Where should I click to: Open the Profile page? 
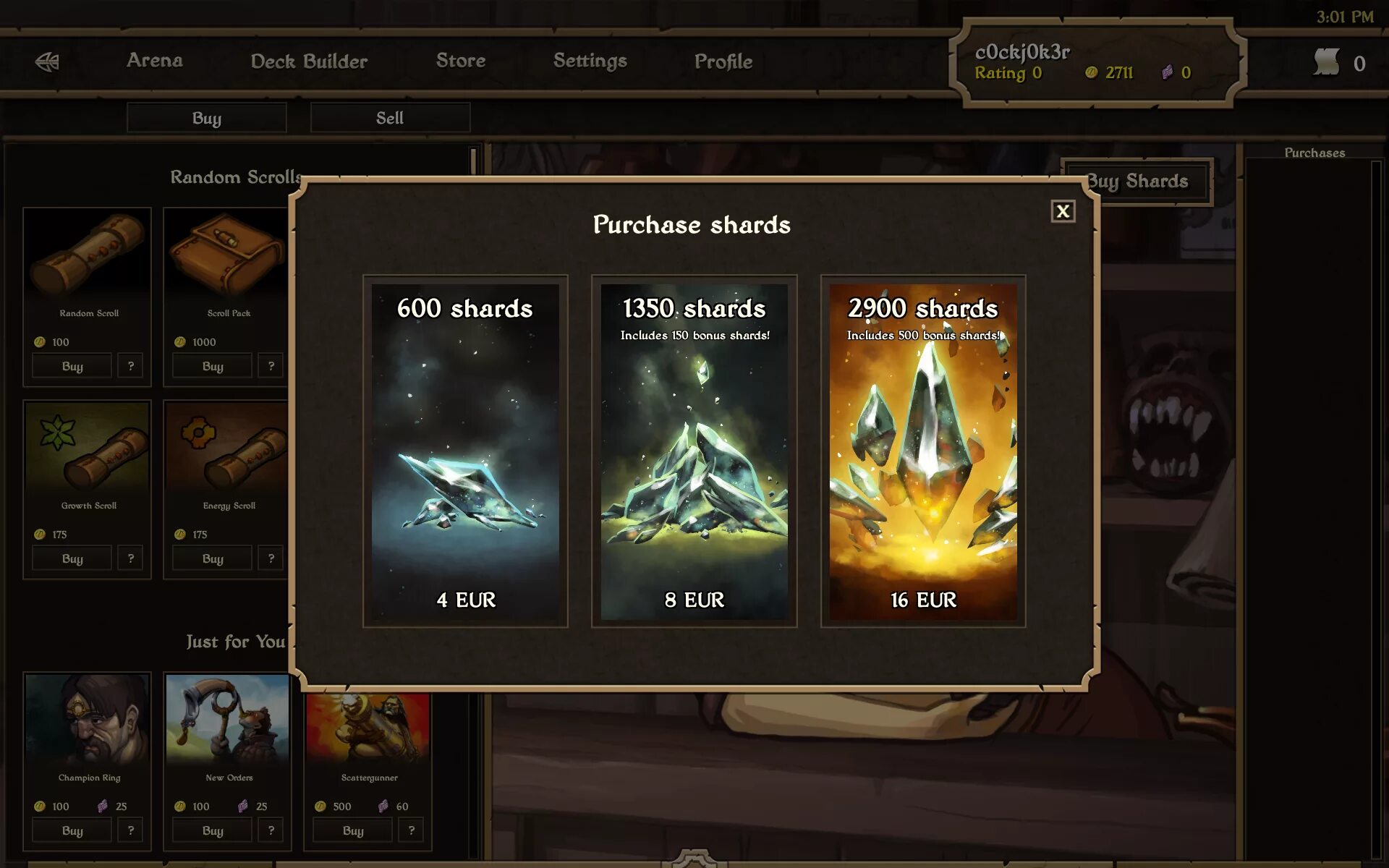(x=723, y=61)
